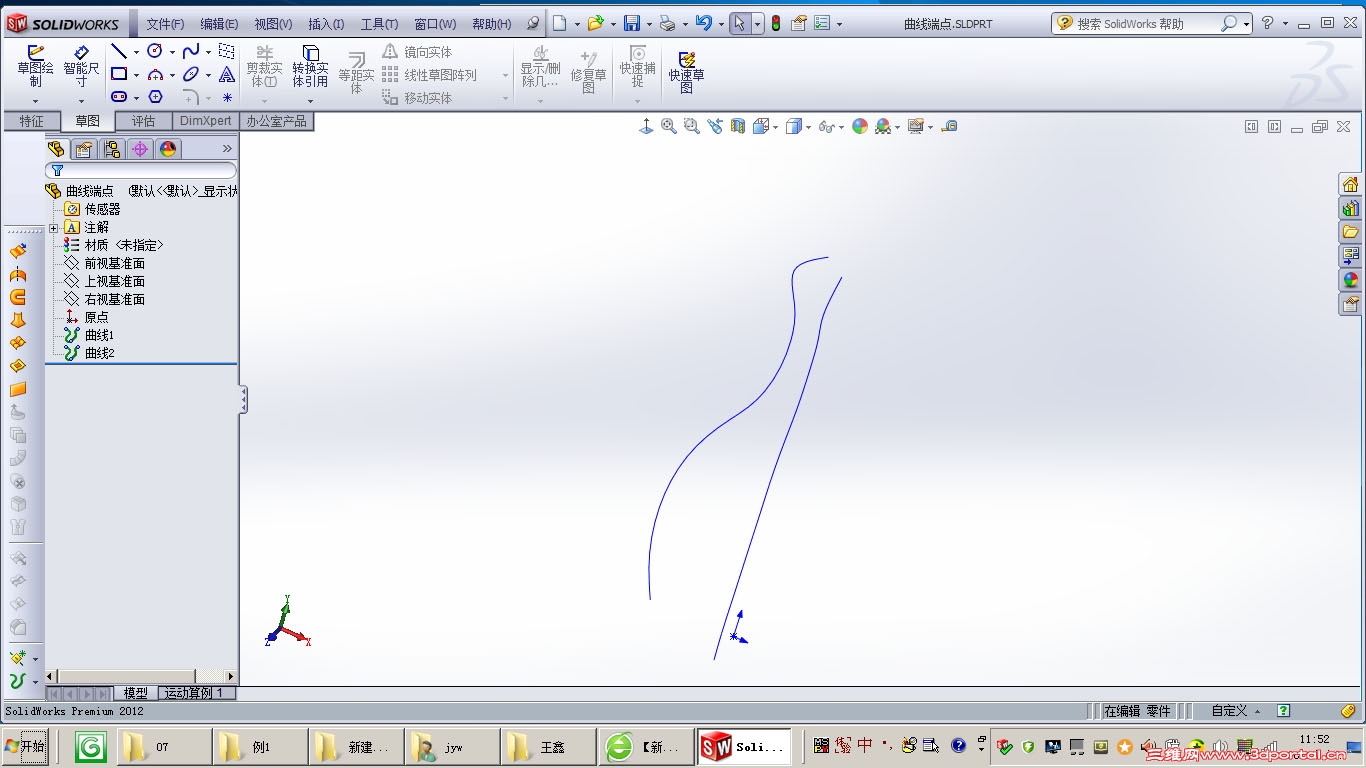The width and height of the screenshot is (1366, 768).
Task: Open the 插入(I) menu
Action: (x=326, y=24)
